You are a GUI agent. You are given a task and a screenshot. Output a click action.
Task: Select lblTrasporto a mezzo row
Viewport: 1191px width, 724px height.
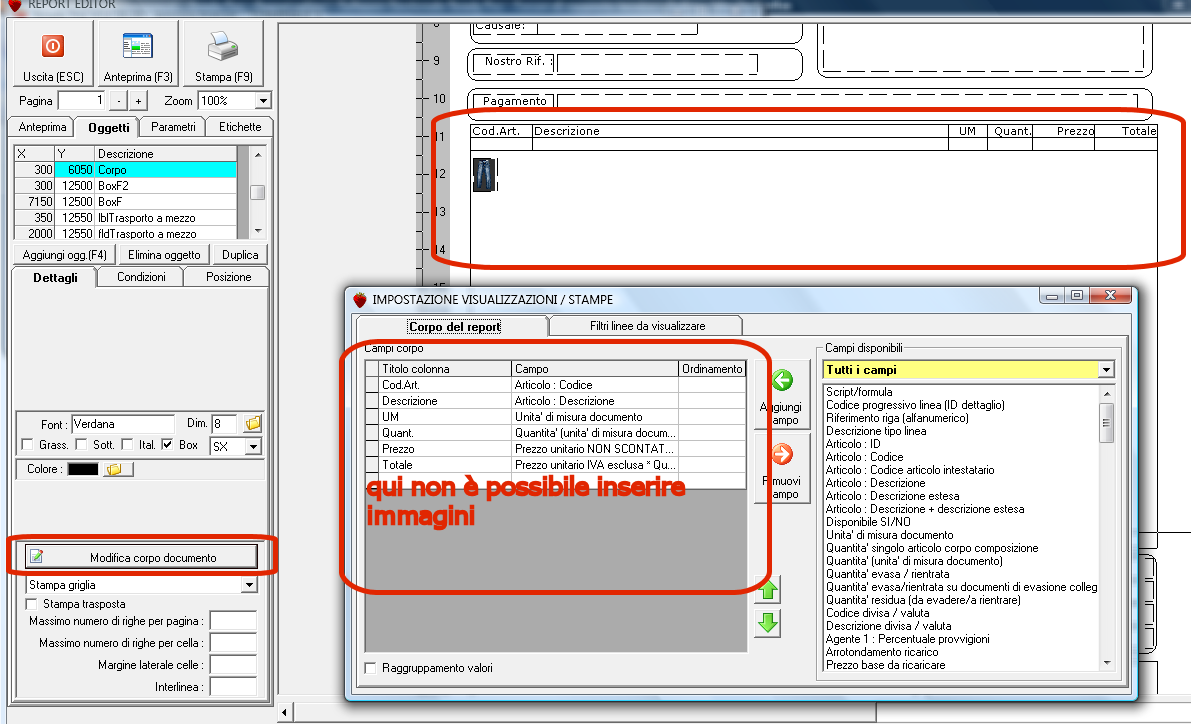coord(125,218)
